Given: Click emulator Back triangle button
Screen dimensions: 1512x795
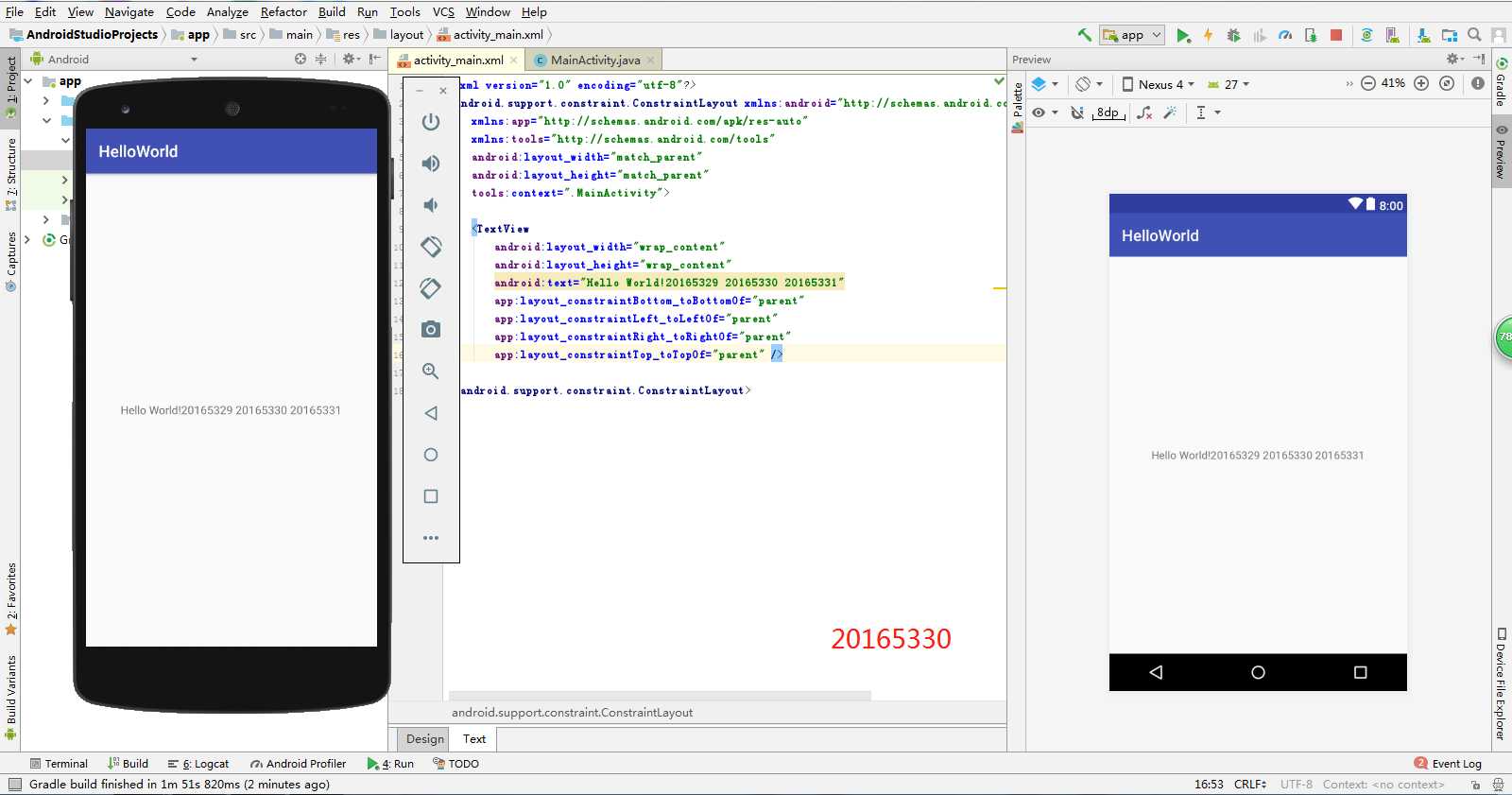Looking at the screenshot, I should [x=431, y=413].
